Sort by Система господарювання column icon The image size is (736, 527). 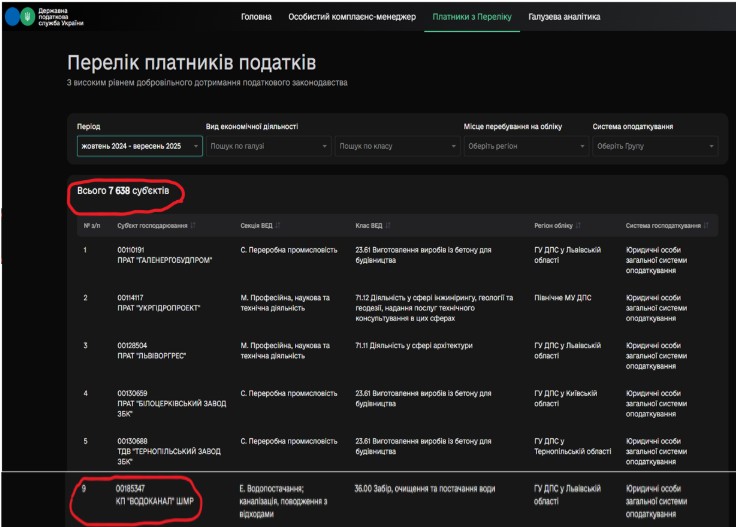tap(705, 225)
